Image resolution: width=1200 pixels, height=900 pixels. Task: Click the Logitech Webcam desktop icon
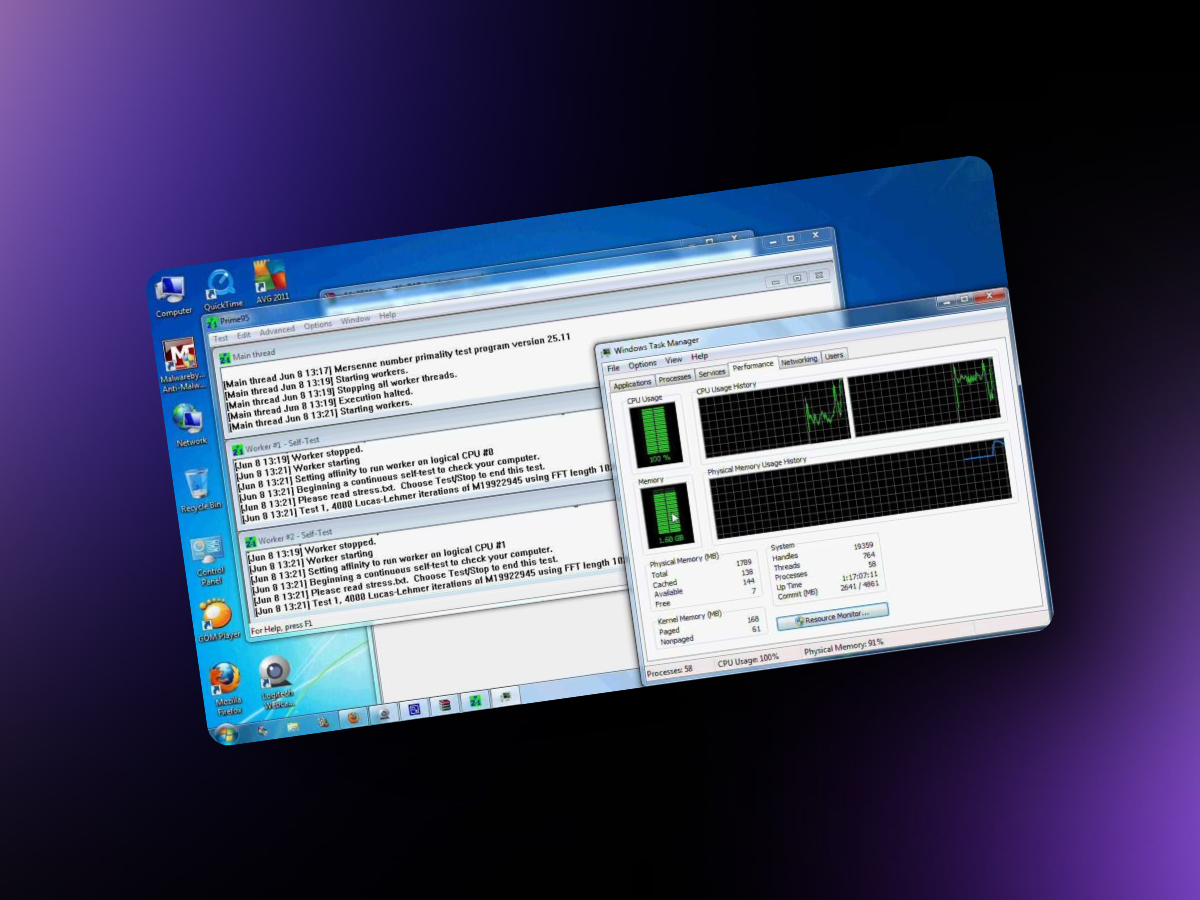275,673
